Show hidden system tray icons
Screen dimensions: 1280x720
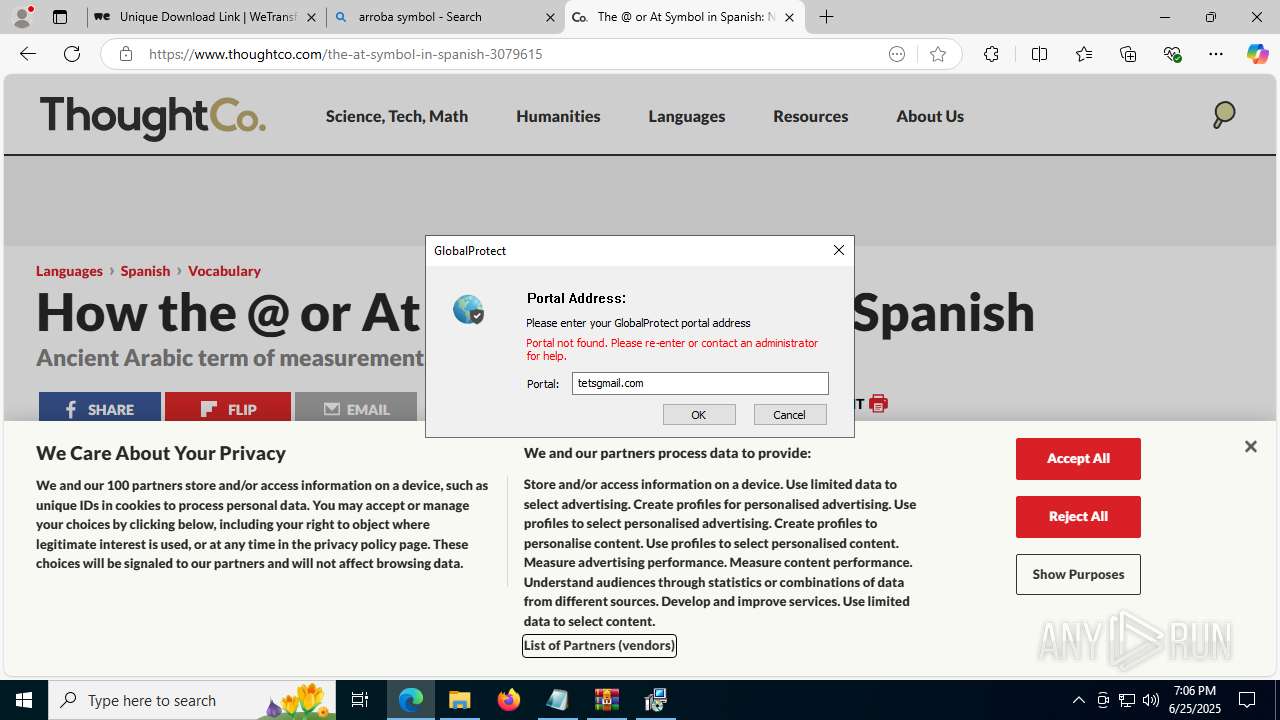coord(1078,700)
